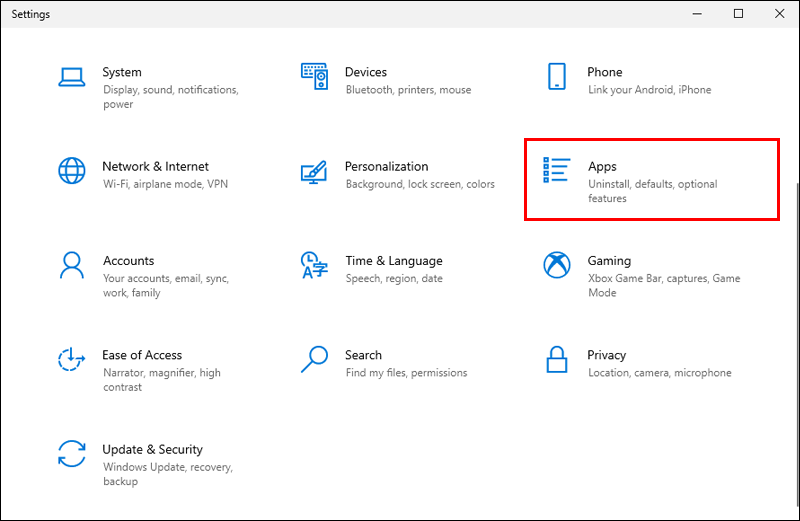This screenshot has height=521, width=800.
Task: Click the System laptop icon
Action: (71, 76)
